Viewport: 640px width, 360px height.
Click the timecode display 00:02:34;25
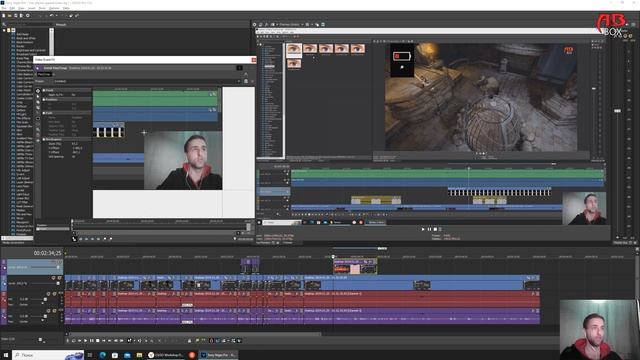47,253
